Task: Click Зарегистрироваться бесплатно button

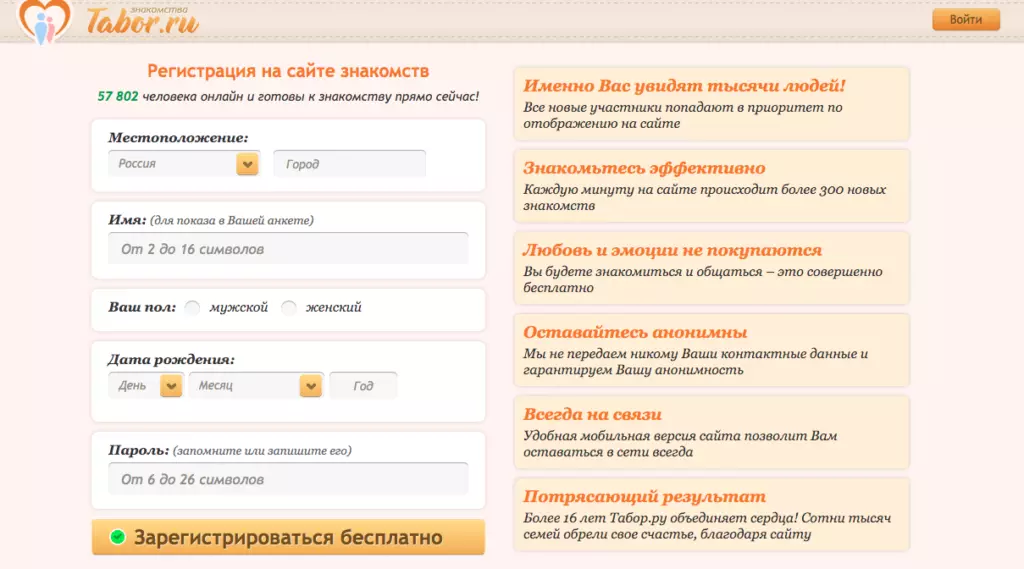Action: [x=288, y=537]
